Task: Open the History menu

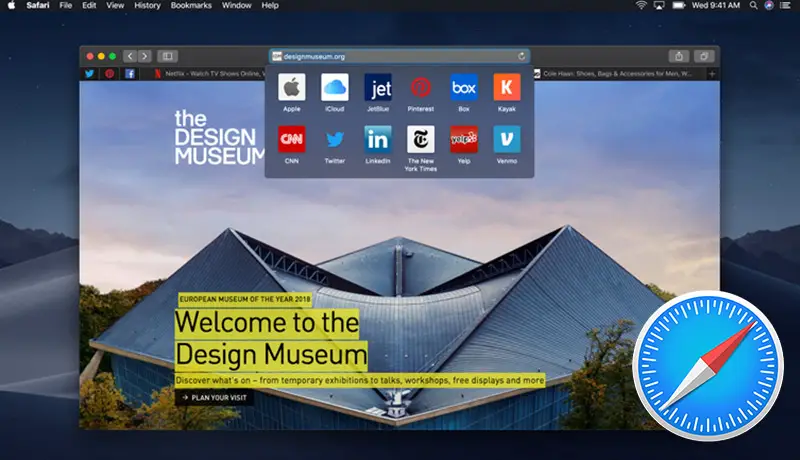Action: point(147,6)
